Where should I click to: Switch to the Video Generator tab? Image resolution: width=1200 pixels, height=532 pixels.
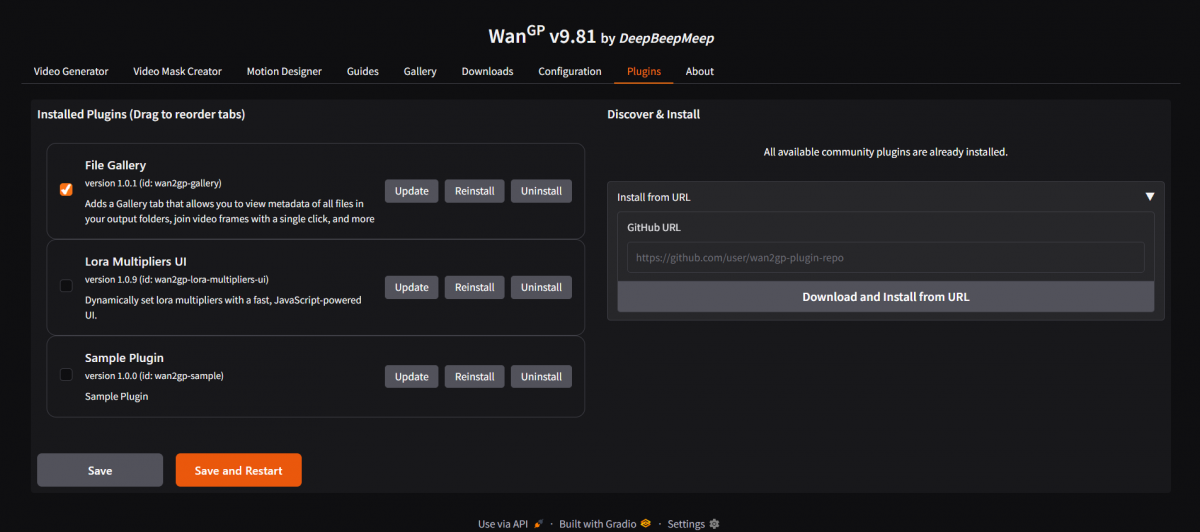[71, 71]
